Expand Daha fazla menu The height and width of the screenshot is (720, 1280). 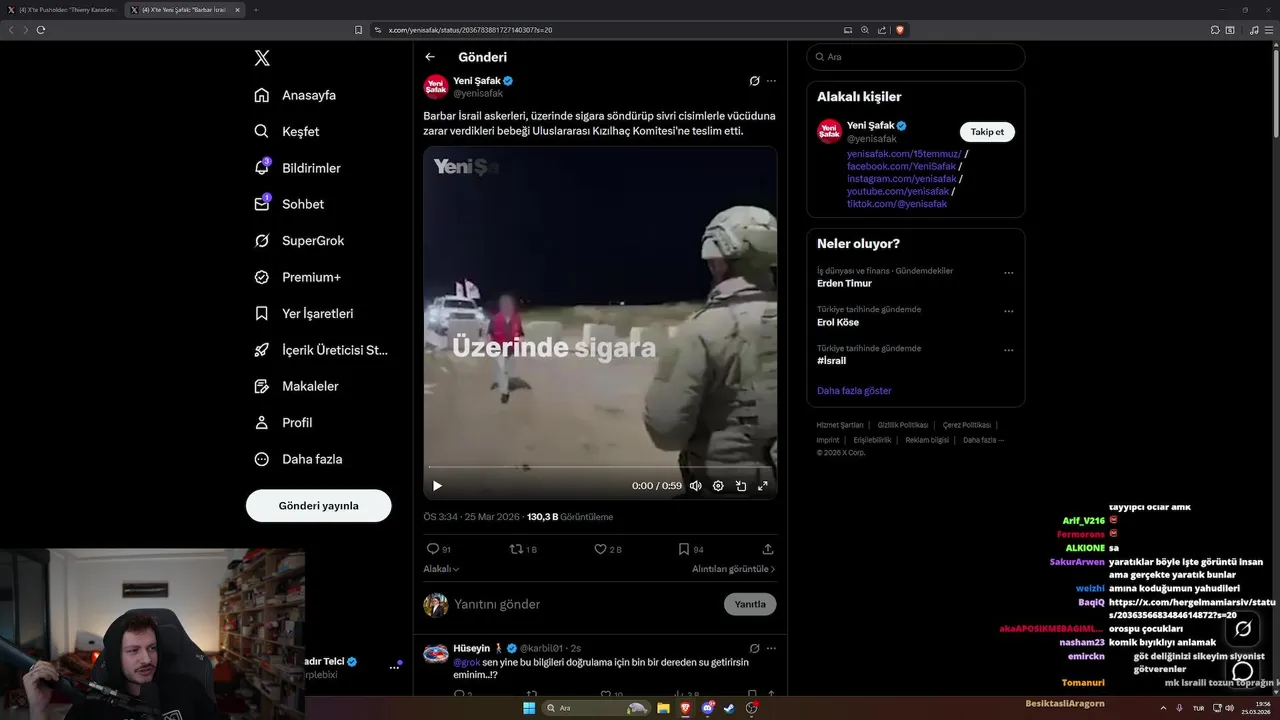[298, 459]
